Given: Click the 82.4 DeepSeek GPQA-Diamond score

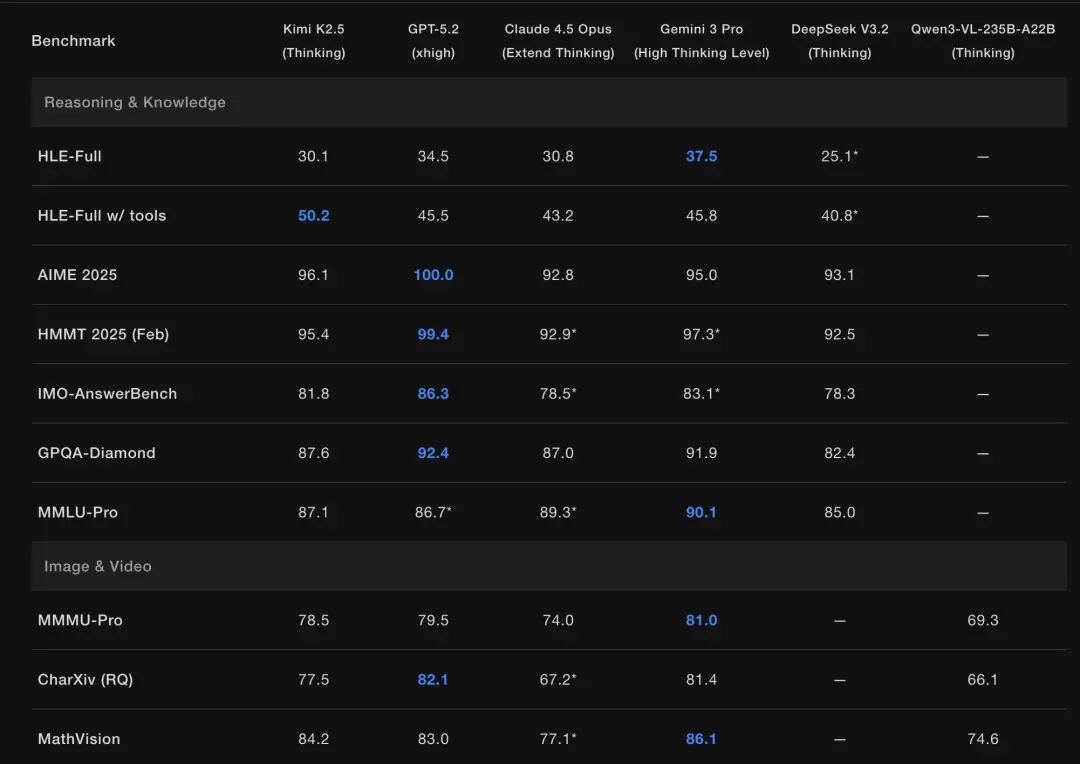Looking at the screenshot, I should (x=840, y=453).
